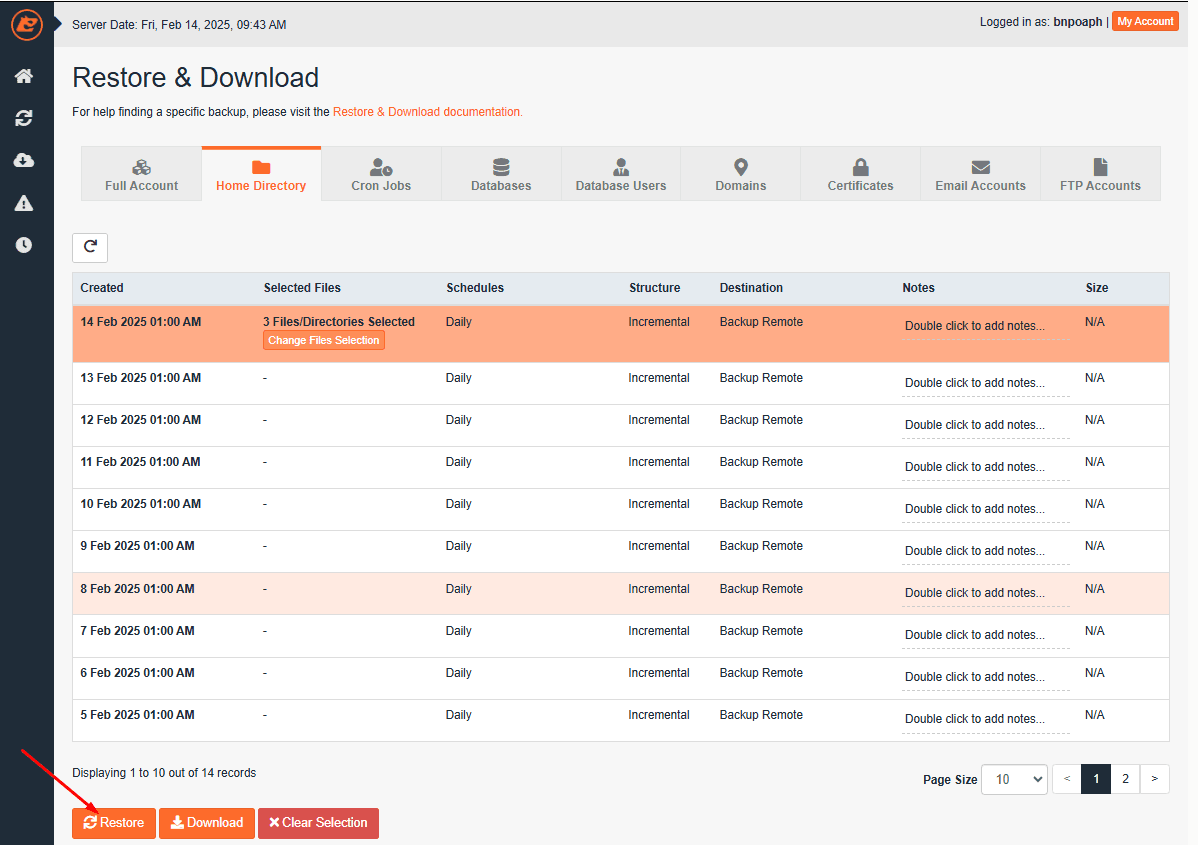Click the sidebar restore sync icon
The image size is (1198, 845).
click(x=24, y=118)
